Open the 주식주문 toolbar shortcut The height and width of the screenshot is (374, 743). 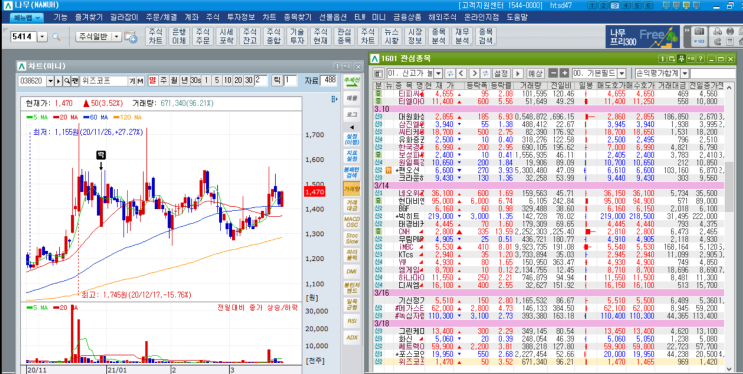click(x=202, y=36)
